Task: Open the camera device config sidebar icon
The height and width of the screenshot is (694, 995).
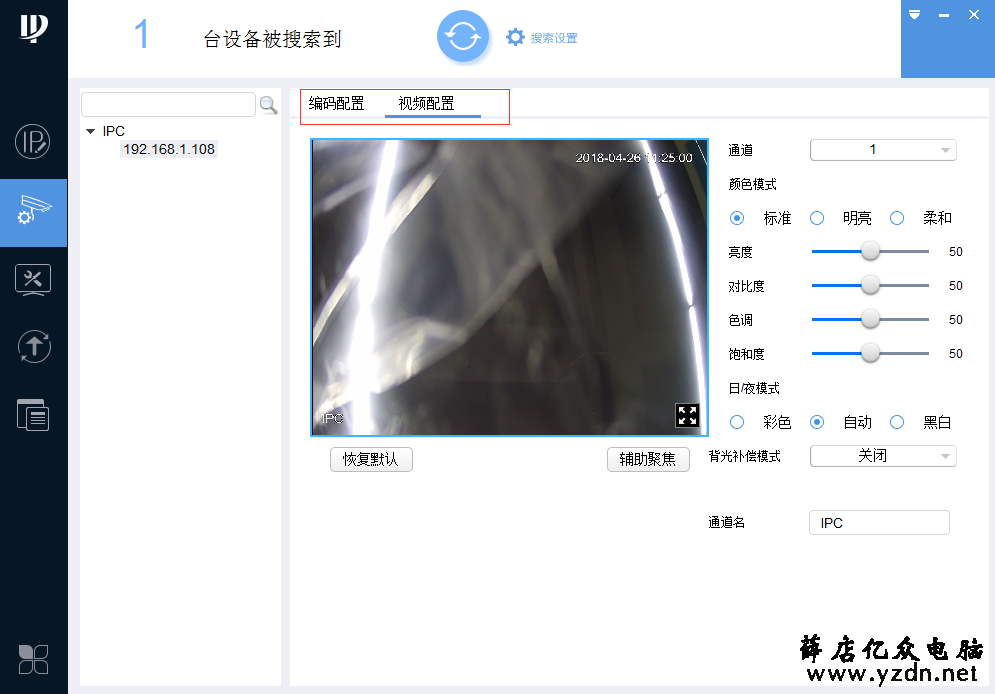Action: (34, 211)
